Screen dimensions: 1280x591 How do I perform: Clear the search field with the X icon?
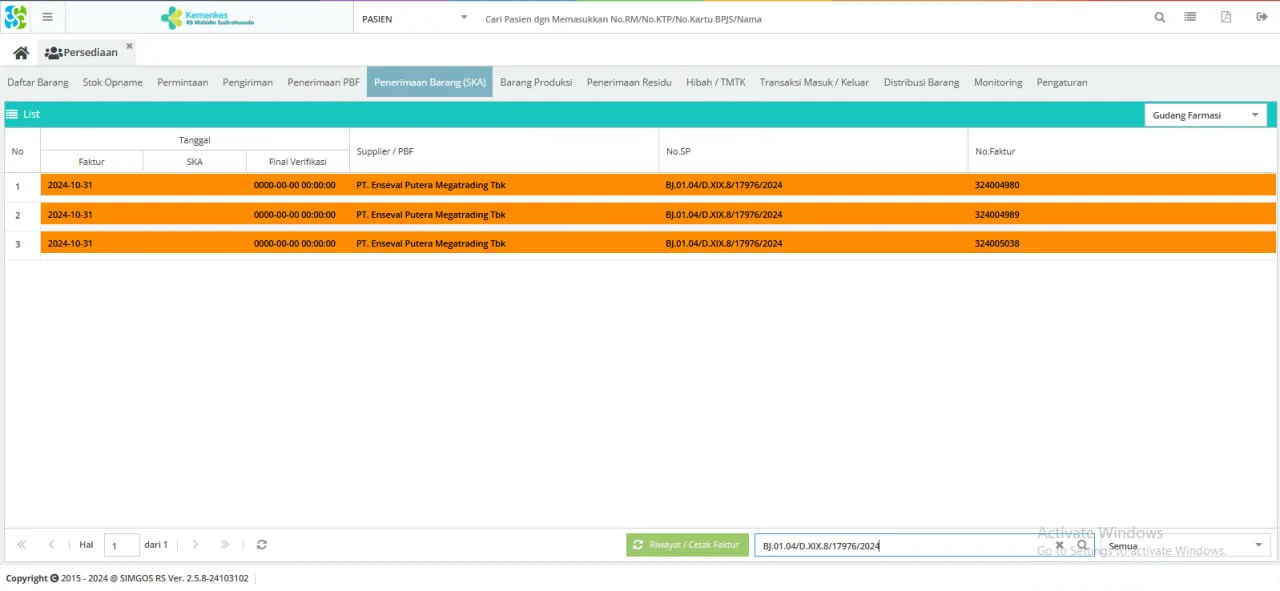pos(1060,545)
